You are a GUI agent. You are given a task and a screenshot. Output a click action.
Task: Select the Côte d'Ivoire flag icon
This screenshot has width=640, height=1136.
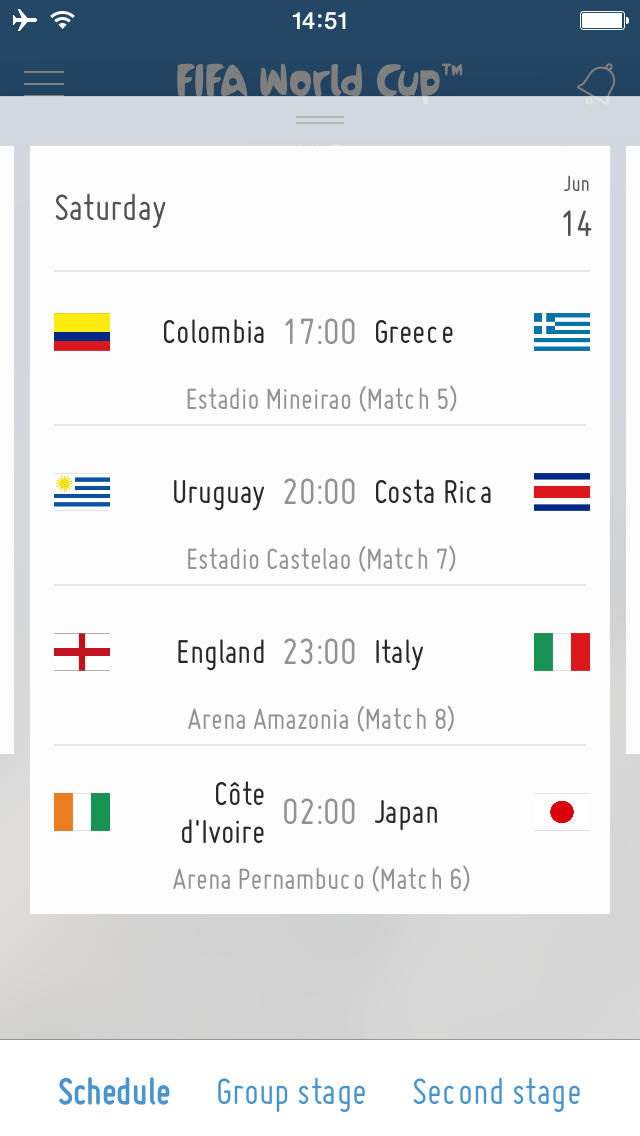tap(82, 812)
